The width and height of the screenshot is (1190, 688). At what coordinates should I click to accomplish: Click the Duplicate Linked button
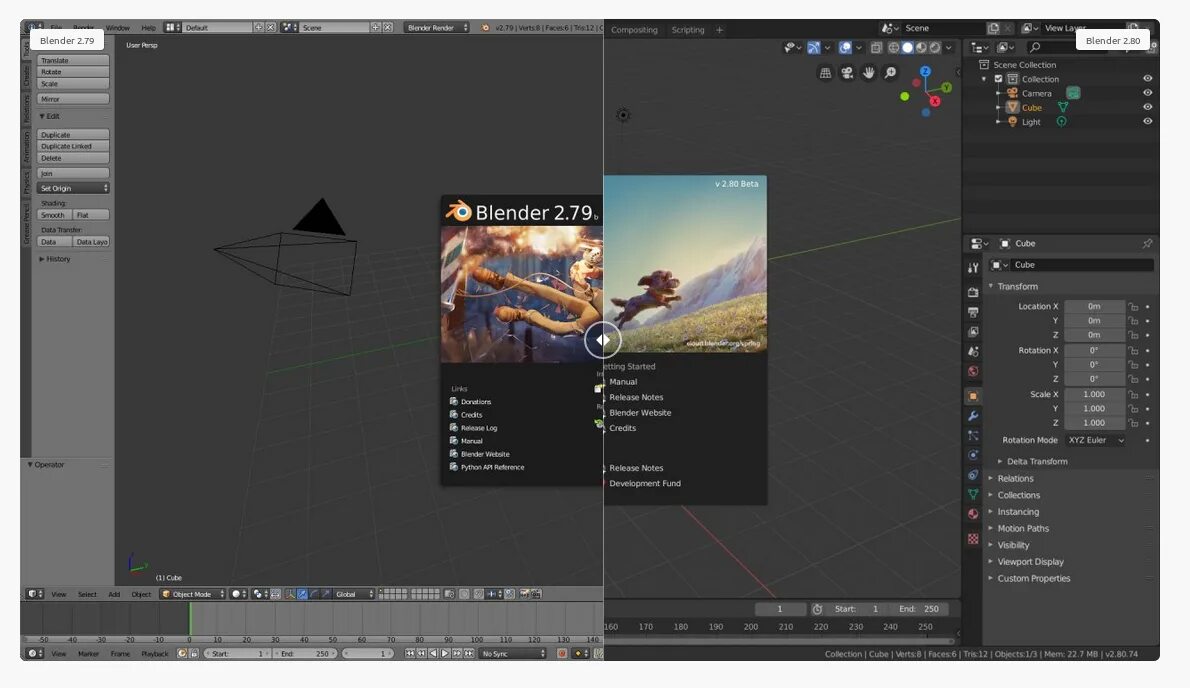point(74,146)
